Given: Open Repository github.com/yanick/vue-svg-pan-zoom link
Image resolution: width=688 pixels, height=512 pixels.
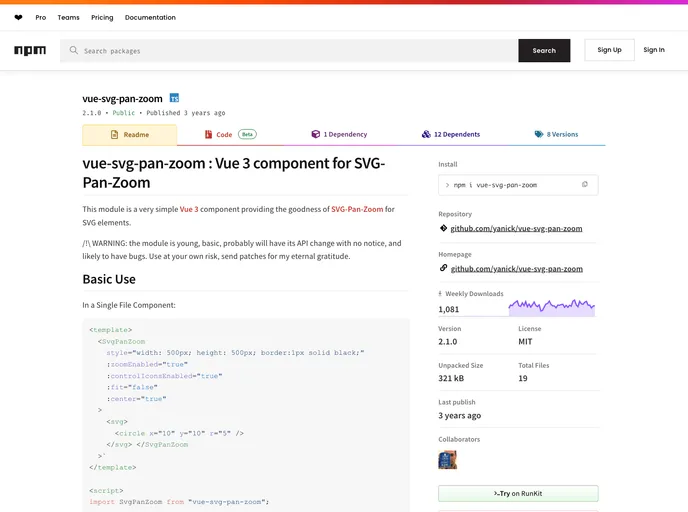Looking at the screenshot, I should pos(516,229).
